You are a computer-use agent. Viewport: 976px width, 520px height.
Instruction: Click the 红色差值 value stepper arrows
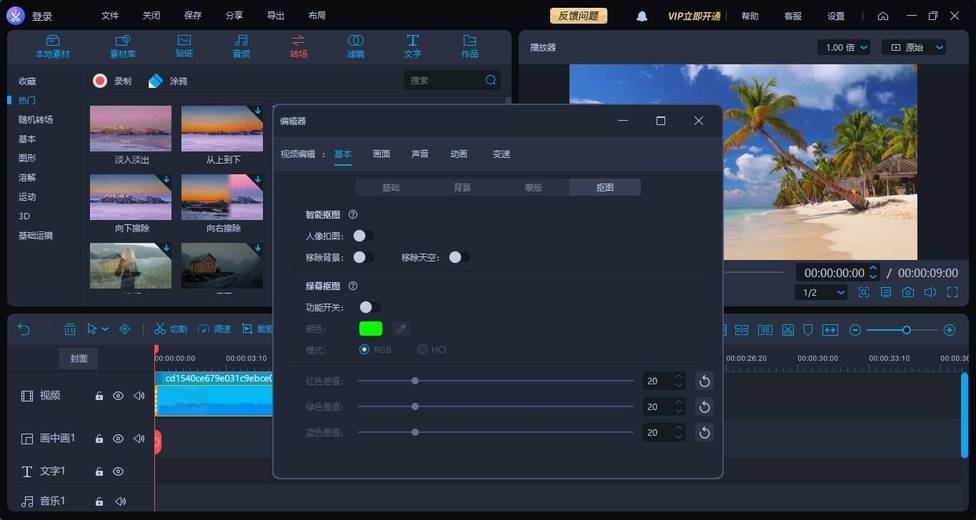click(x=678, y=381)
